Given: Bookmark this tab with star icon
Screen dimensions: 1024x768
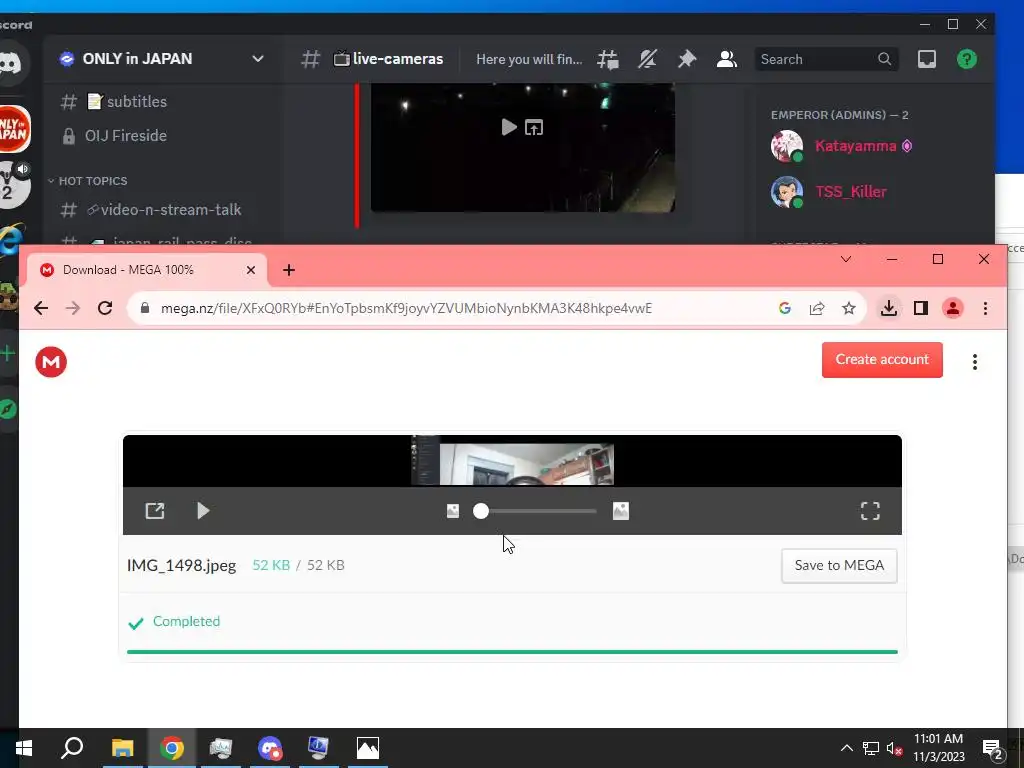Looking at the screenshot, I should pos(848,308).
